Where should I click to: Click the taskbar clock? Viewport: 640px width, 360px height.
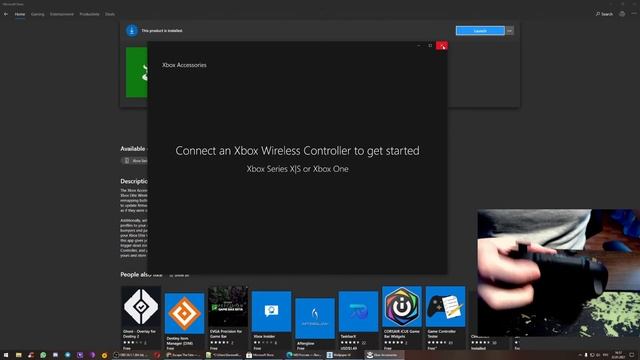click(x=619, y=355)
